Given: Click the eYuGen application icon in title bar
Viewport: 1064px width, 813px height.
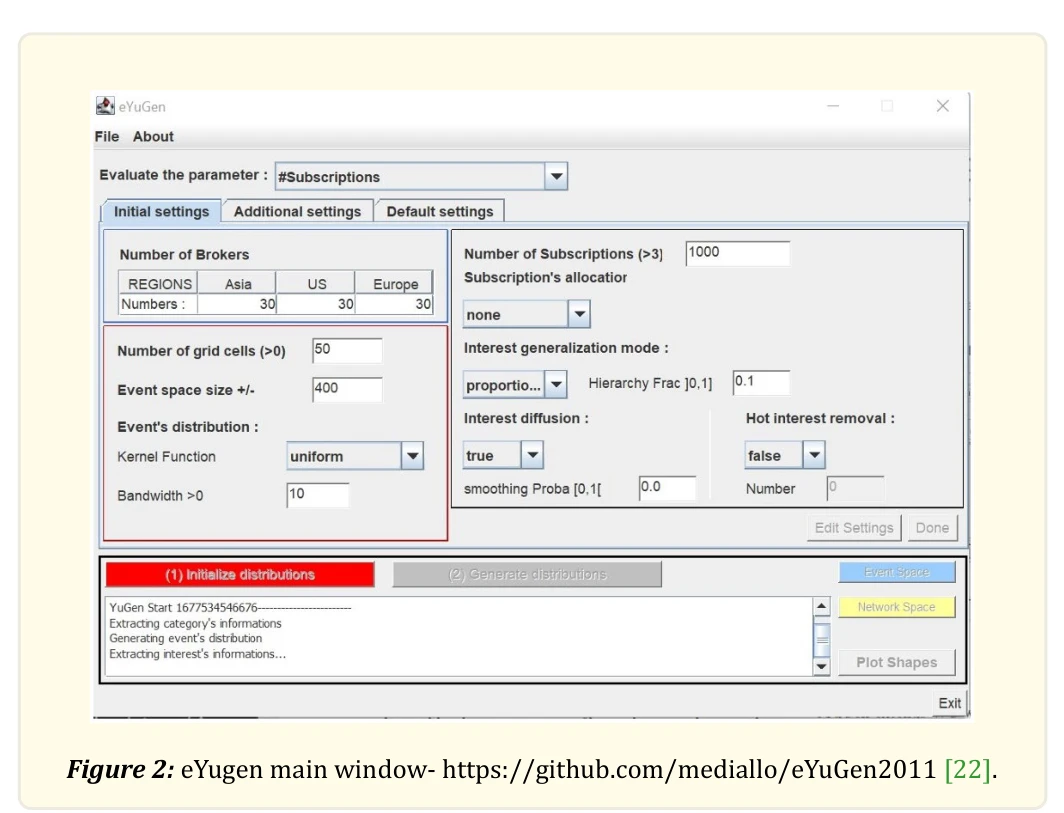Looking at the screenshot, I should pyautogui.click(x=105, y=106).
